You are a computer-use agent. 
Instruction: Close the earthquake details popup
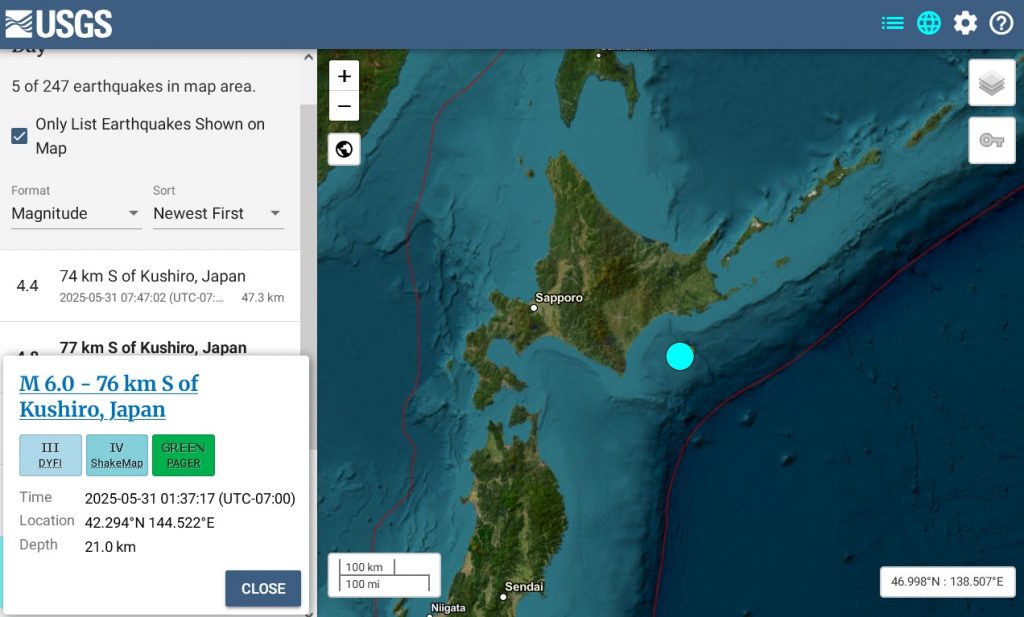pyautogui.click(x=263, y=588)
